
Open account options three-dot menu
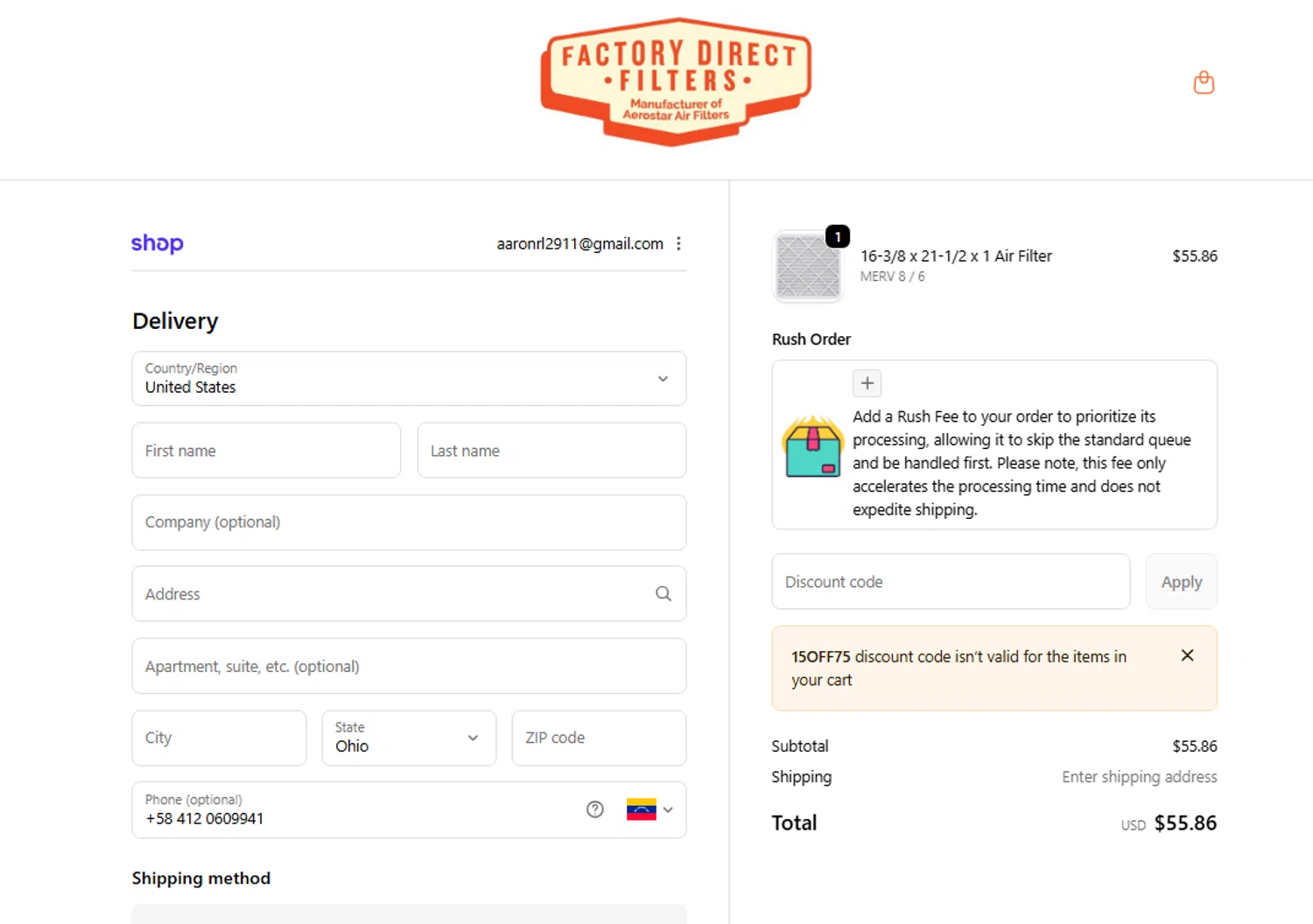[678, 244]
